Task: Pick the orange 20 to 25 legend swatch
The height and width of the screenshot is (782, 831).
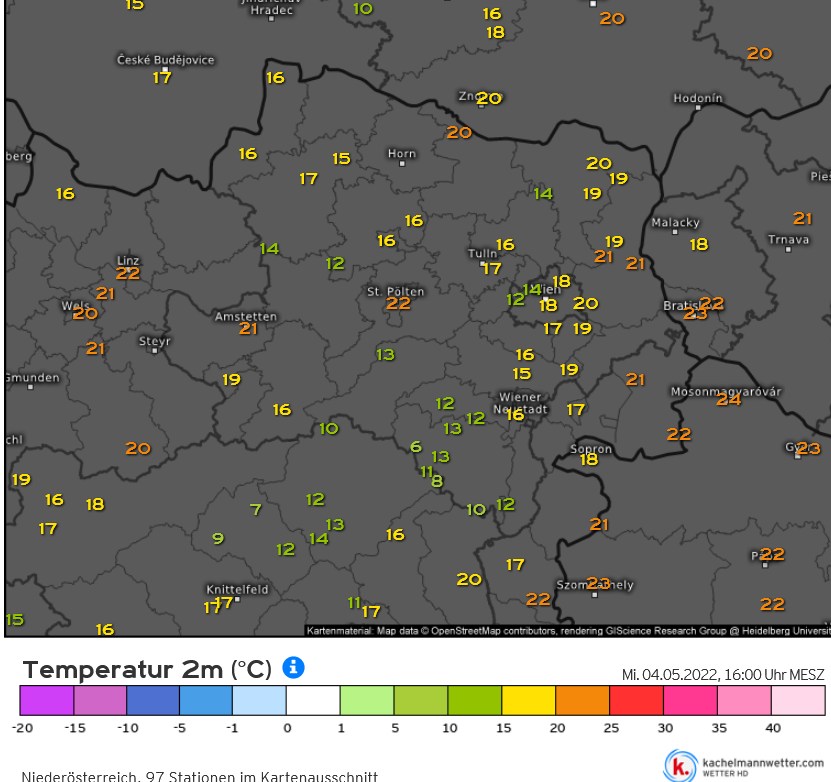Action: click(x=582, y=700)
